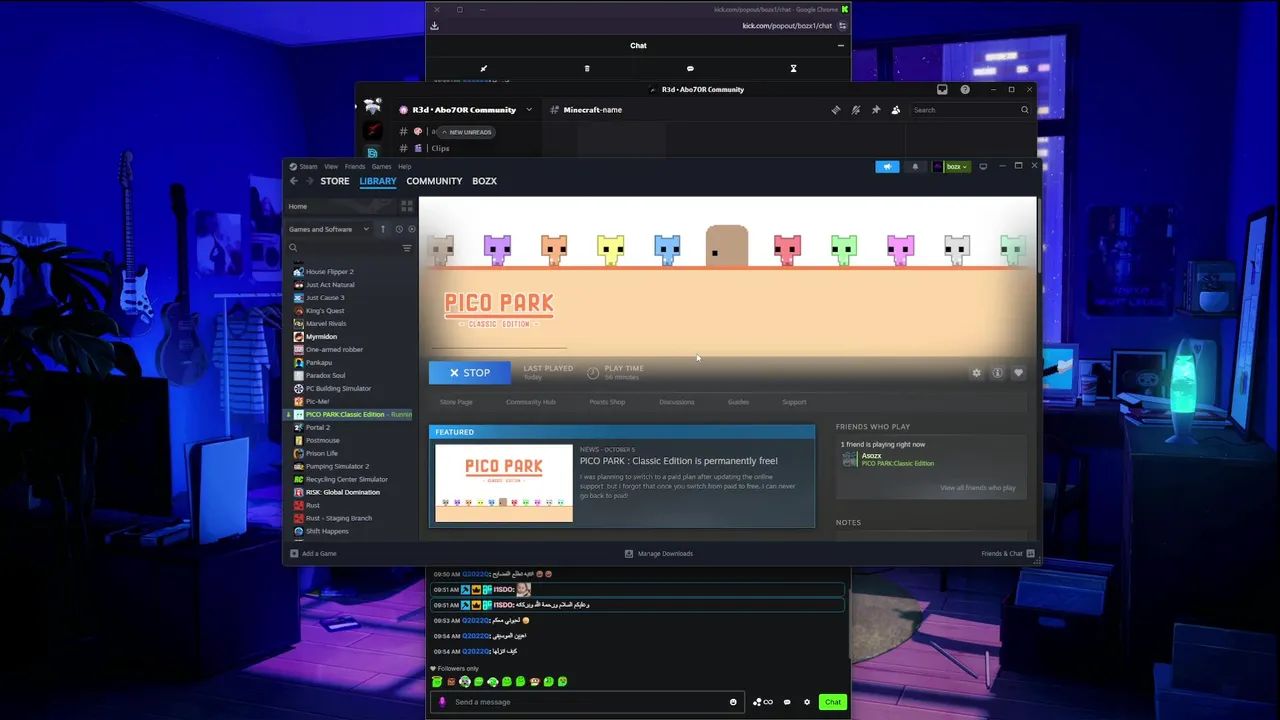Open advanced filter icon next to library search

coord(406,248)
